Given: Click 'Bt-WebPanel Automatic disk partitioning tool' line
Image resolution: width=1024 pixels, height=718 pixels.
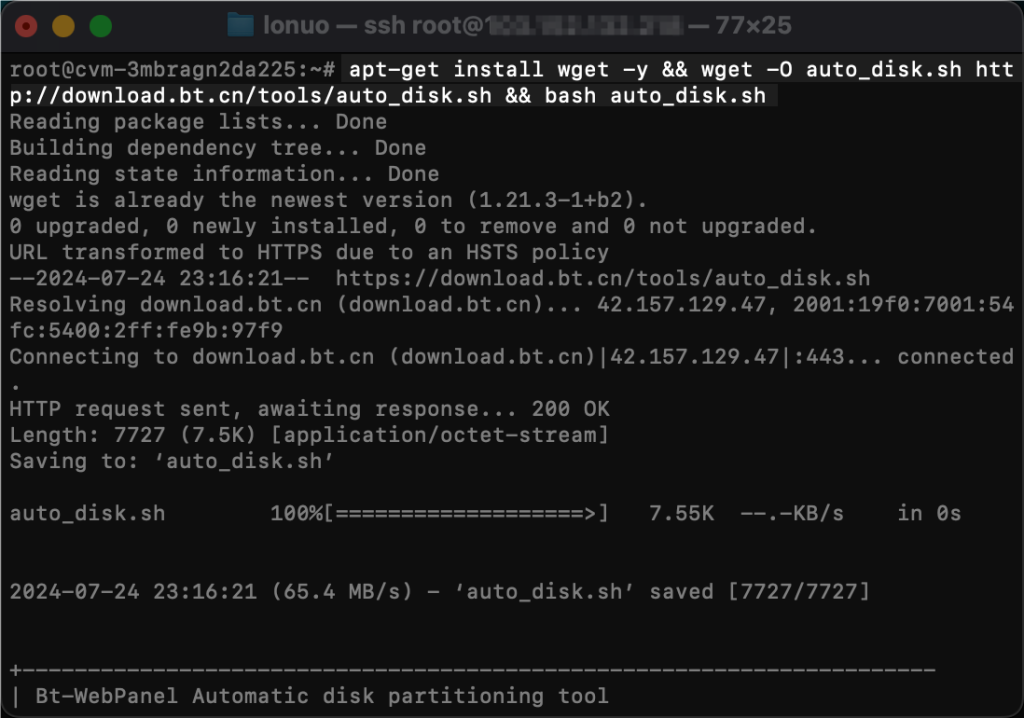Looking at the screenshot, I should (x=321, y=695).
